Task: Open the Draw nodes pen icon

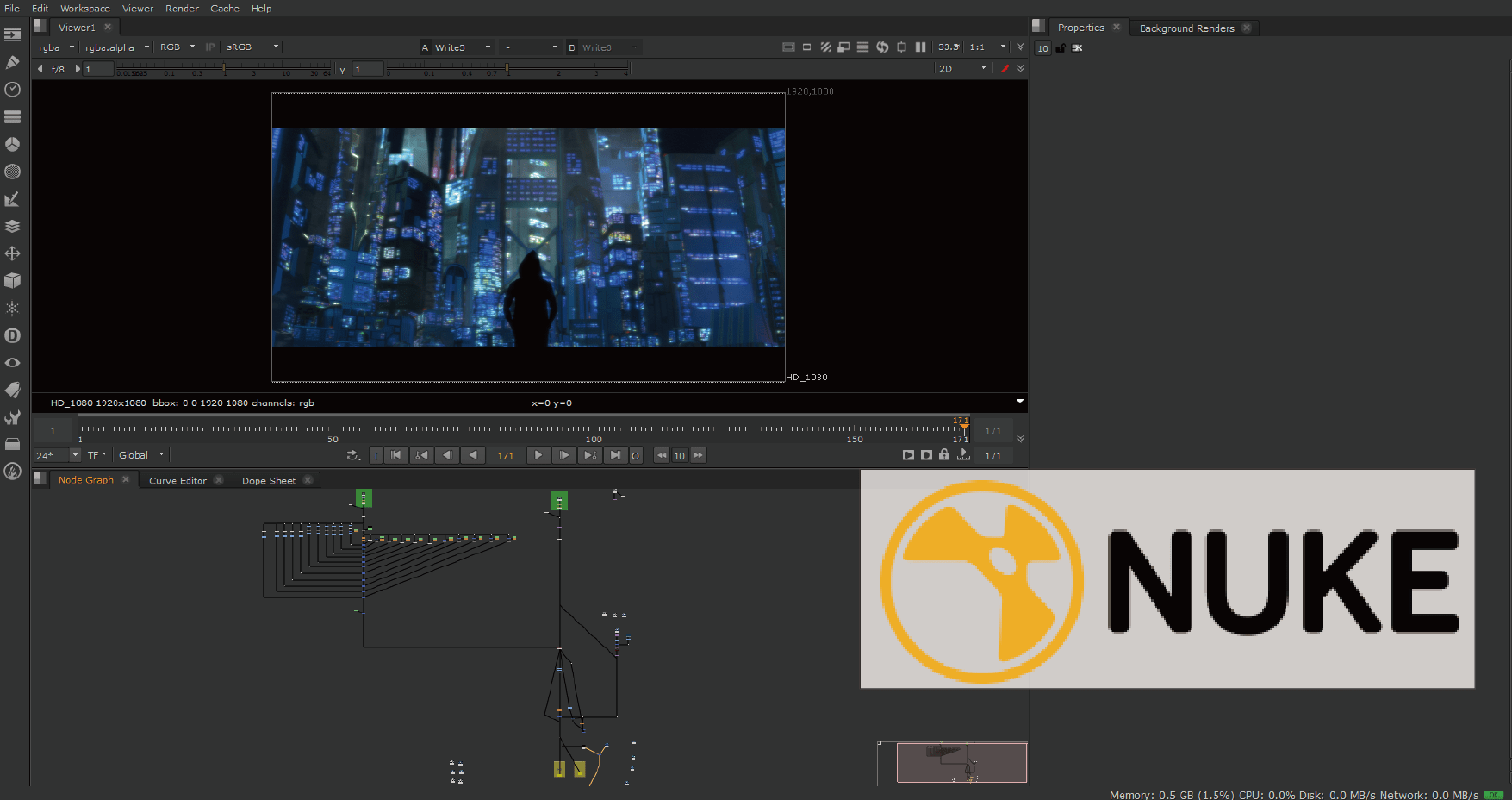Action: pos(12,62)
